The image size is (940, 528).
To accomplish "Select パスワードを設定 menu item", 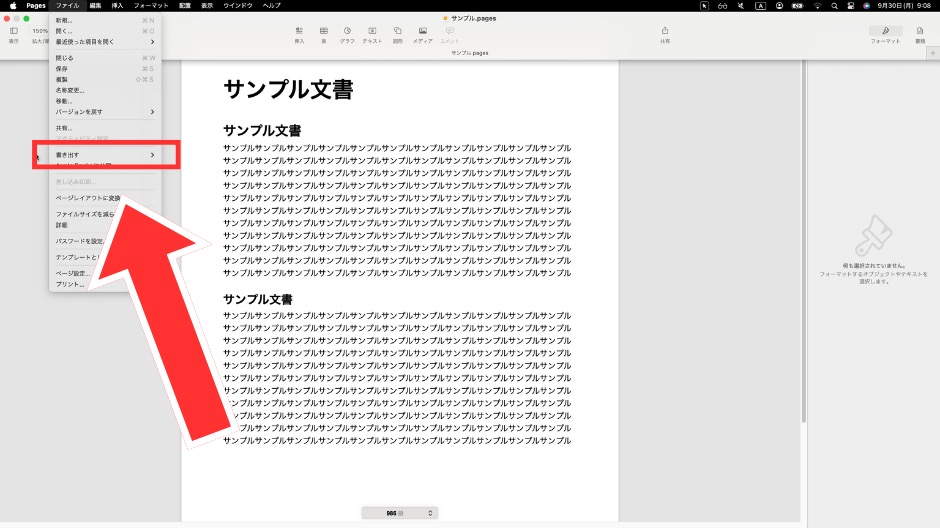I will [79, 242].
